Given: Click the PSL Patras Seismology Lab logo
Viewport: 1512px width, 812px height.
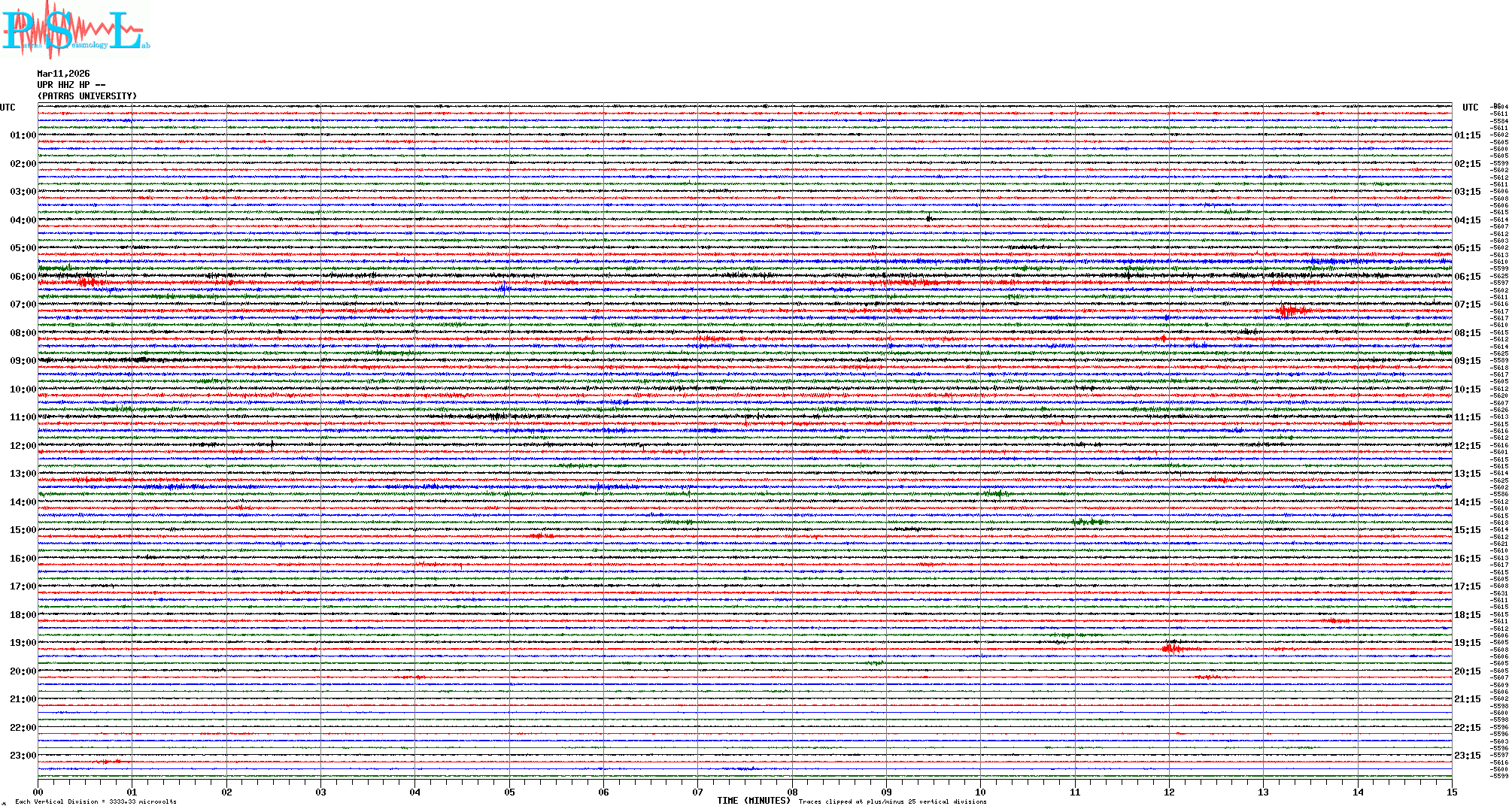Looking at the screenshot, I should (75, 30).
